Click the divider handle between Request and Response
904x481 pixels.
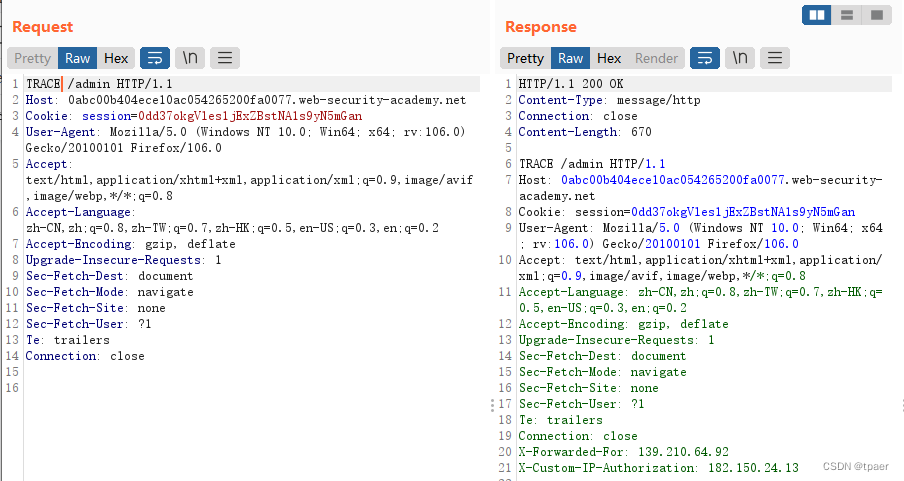click(492, 405)
